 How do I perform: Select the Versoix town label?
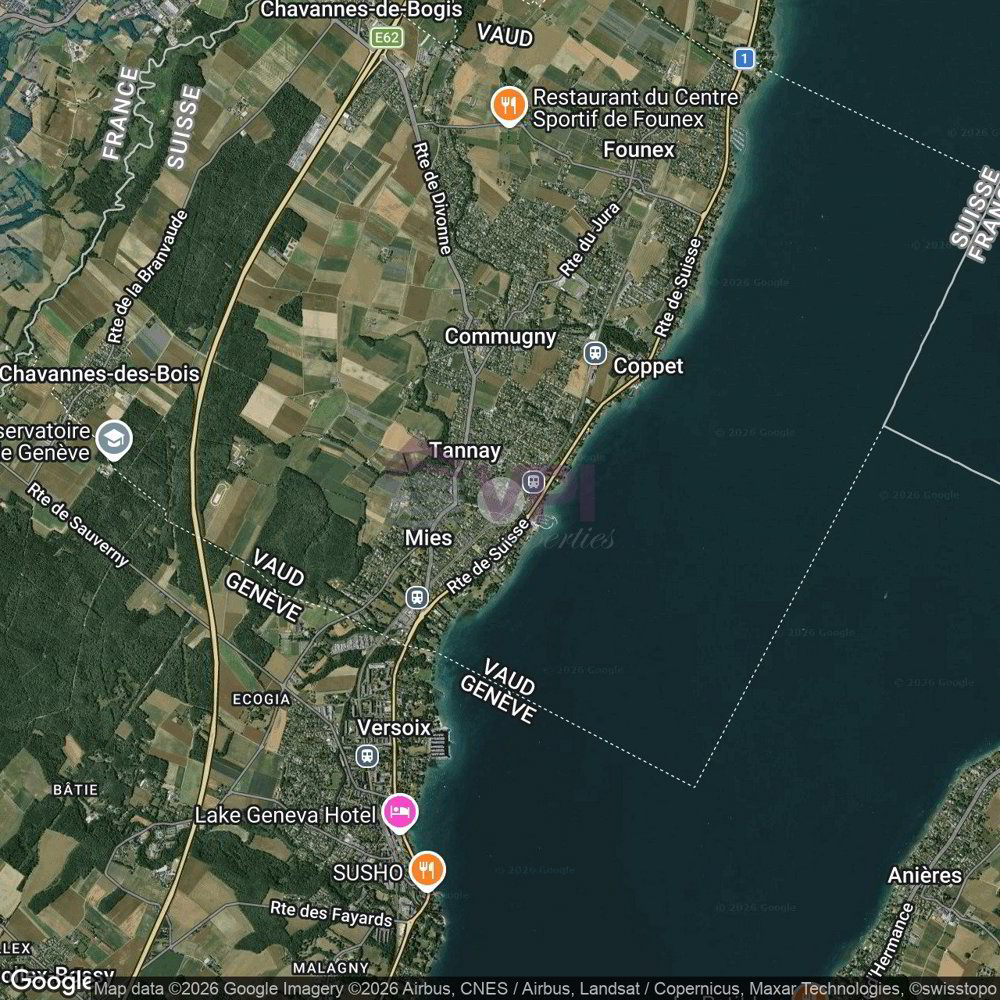[x=393, y=728]
